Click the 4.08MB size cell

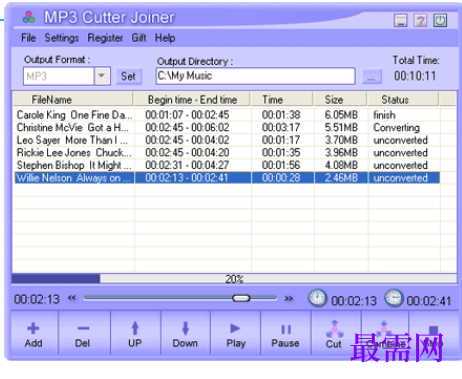pos(341,165)
